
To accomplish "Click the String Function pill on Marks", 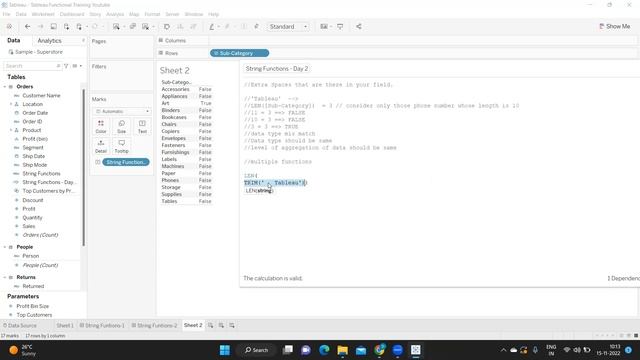I will [126, 162].
